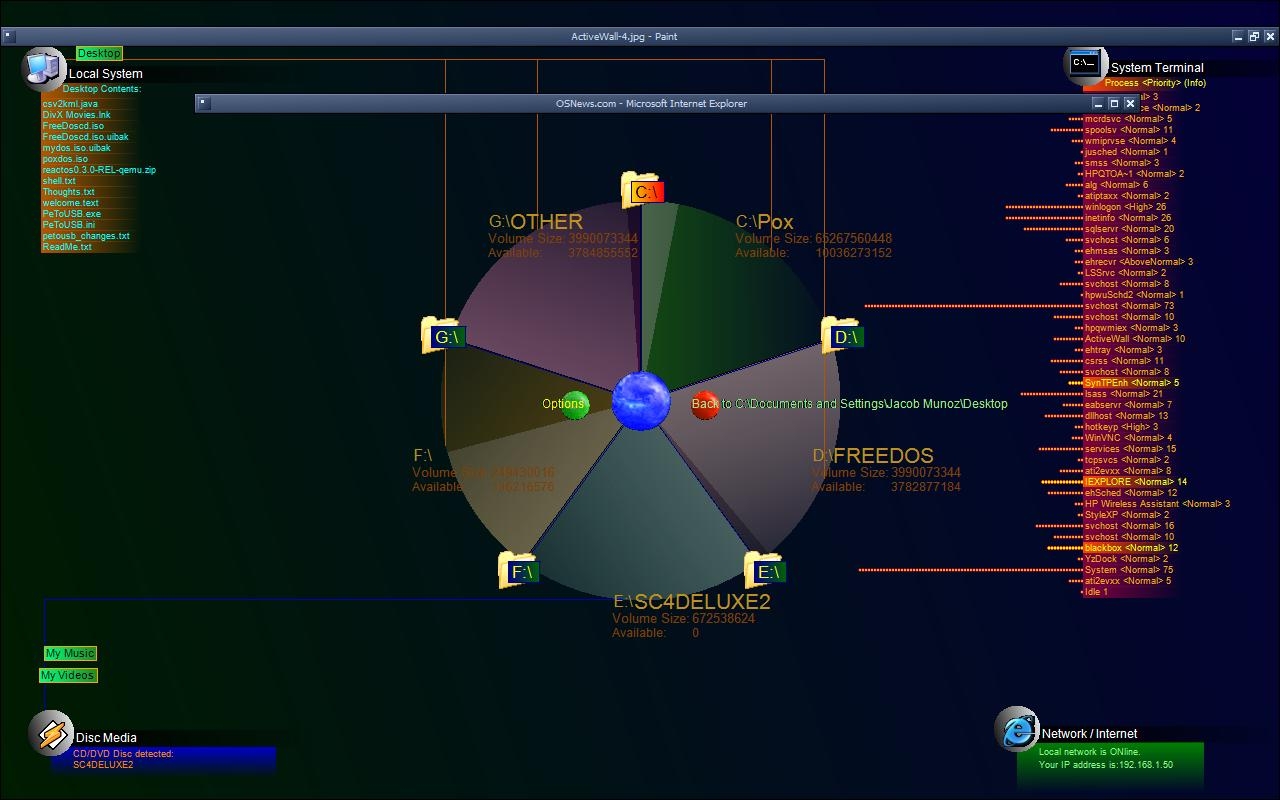Select the inetinfo process row
The height and width of the screenshot is (800, 1280).
[x=1128, y=218]
